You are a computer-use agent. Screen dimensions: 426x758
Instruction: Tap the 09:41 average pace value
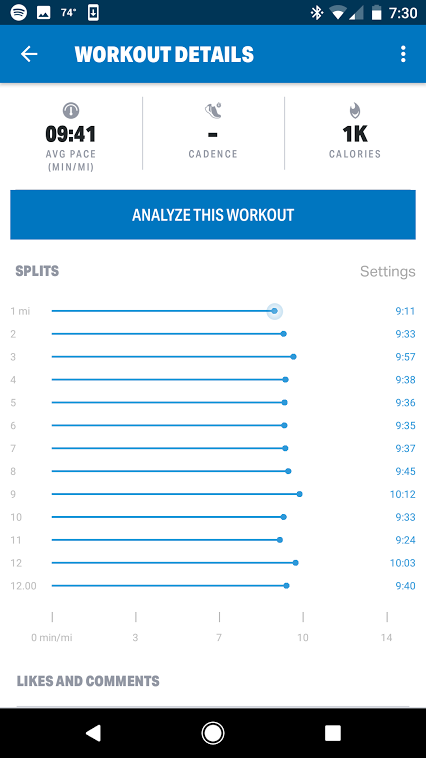[x=71, y=134]
